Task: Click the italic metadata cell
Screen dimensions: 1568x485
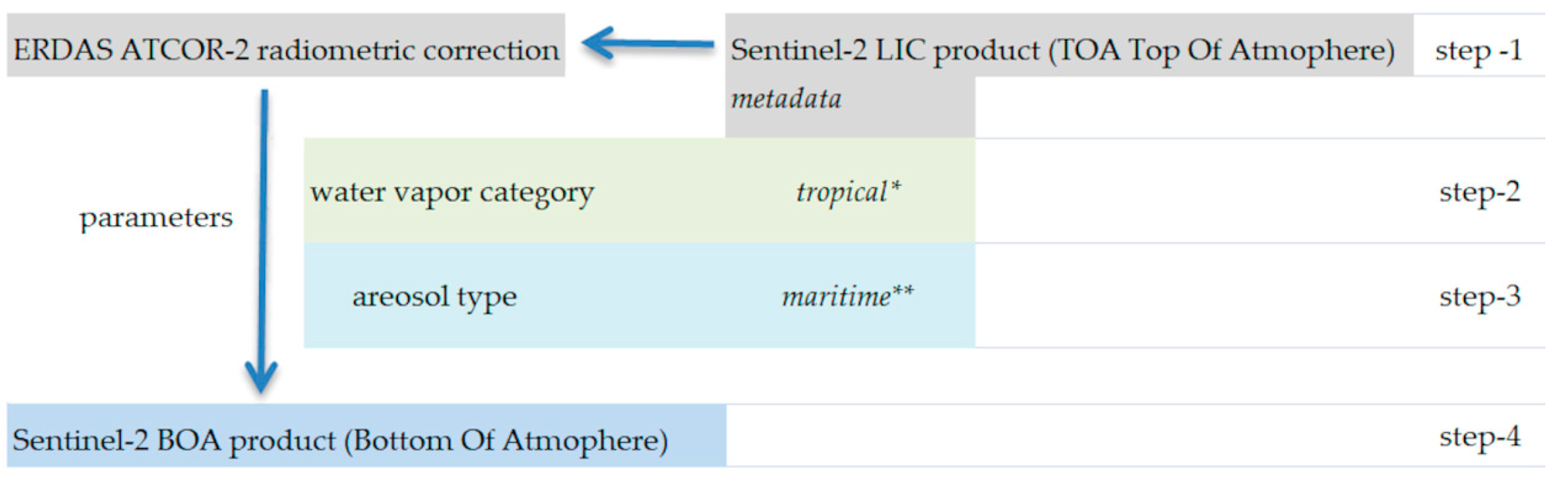Action: [787, 99]
